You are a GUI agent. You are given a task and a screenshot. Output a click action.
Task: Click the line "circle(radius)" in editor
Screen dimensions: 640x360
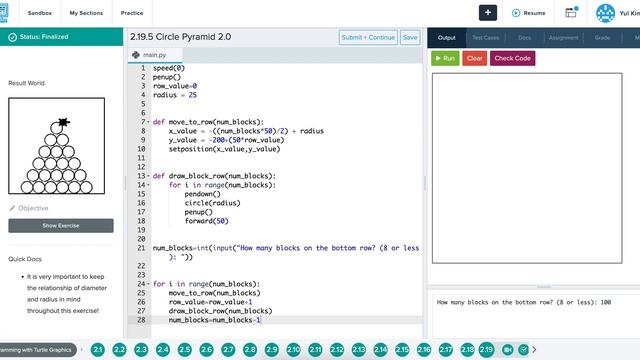pyautogui.click(x=212, y=203)
